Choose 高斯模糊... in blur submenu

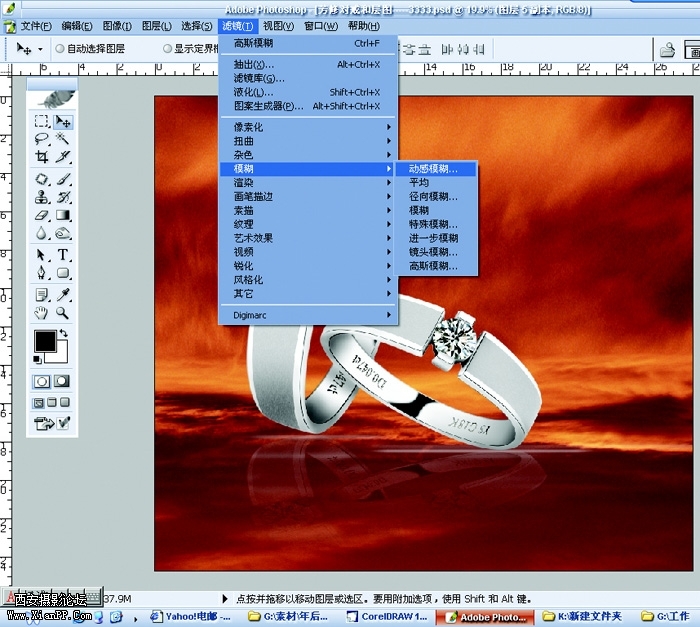tap(437, 266)
